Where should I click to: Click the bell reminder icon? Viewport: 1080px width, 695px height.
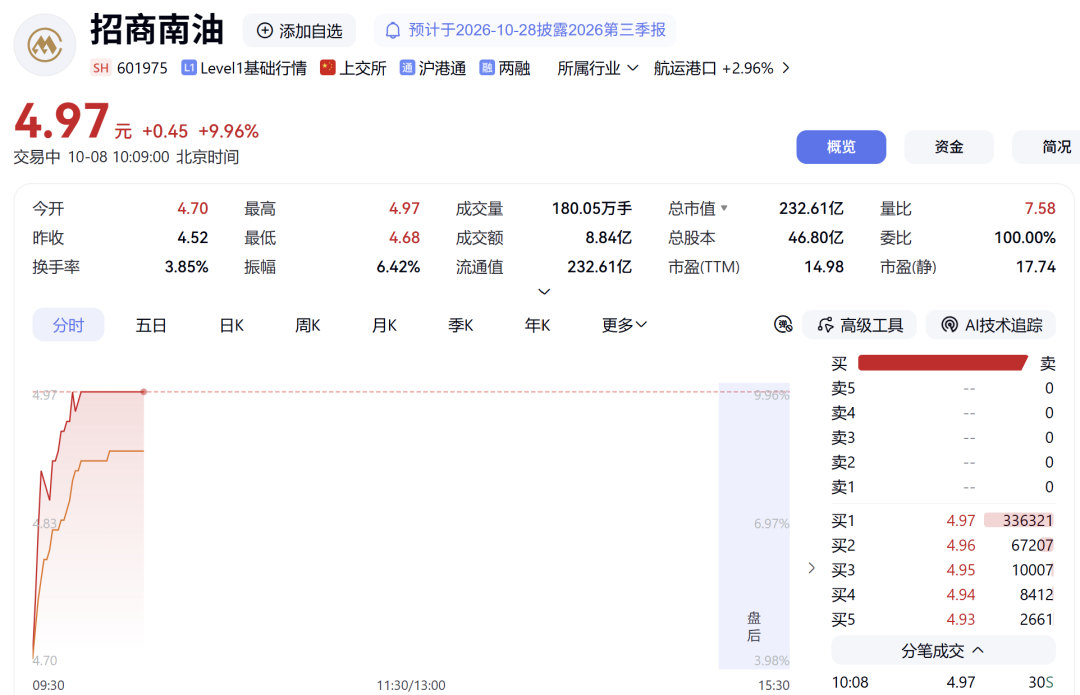393,30
